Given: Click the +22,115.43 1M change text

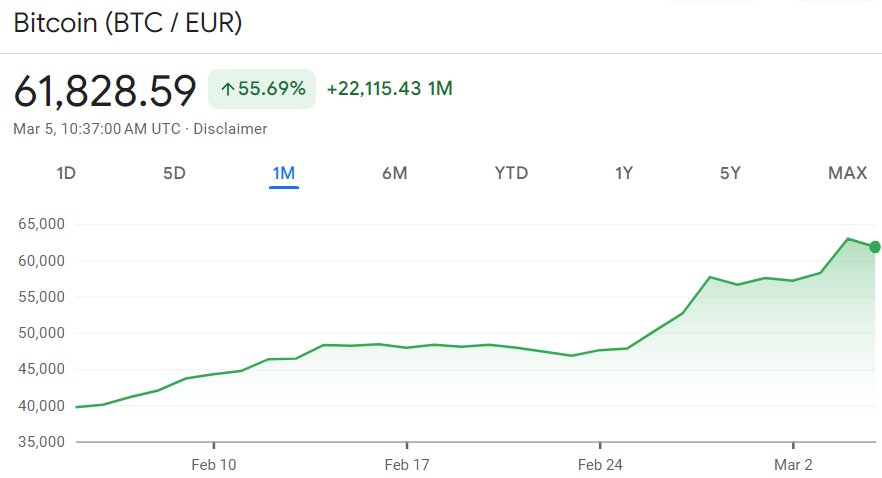Looking at the screenshot, I should click(x=389, y=89).
